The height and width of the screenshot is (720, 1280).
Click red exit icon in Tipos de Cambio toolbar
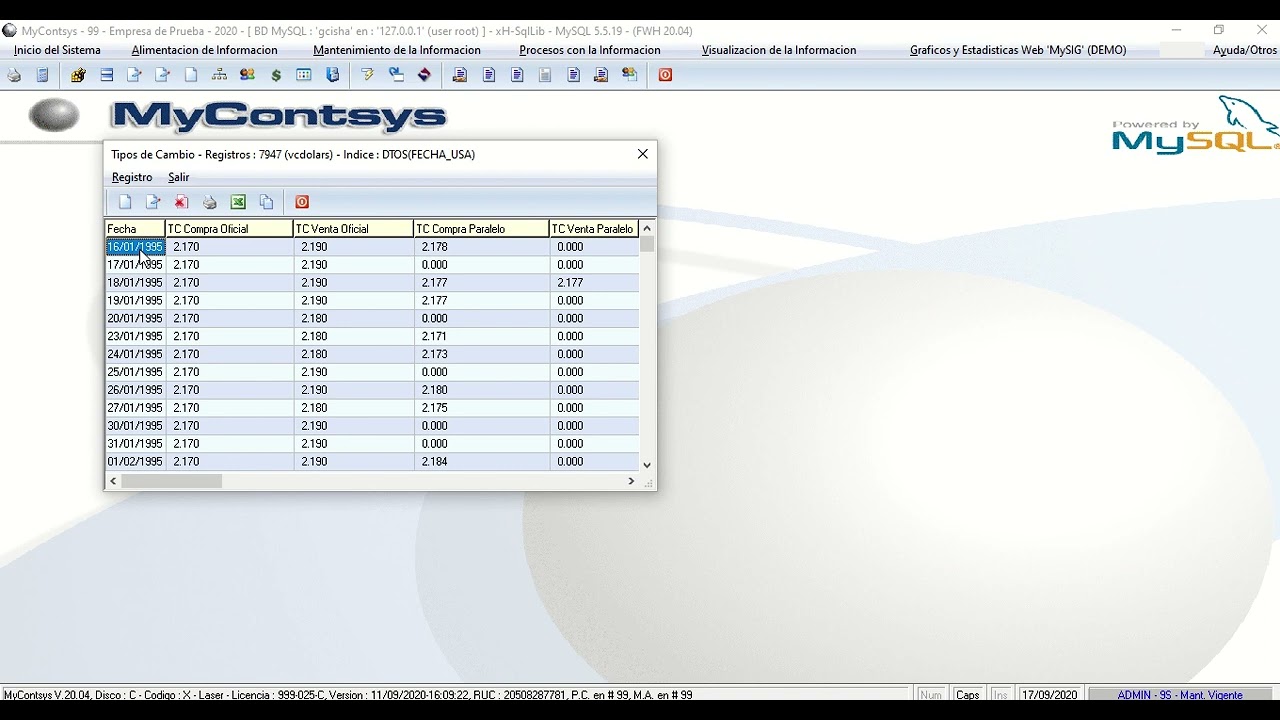coord(302,202)
